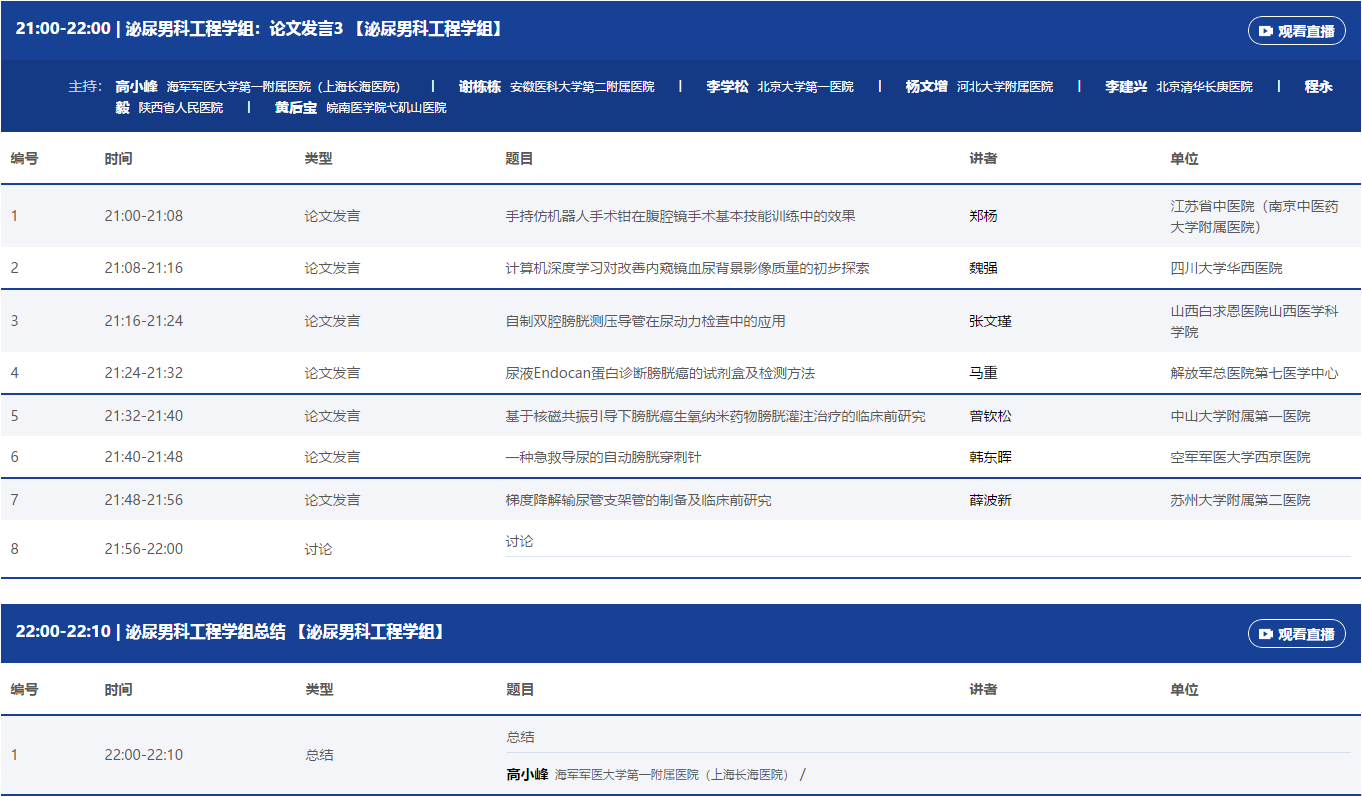Open host 杨文增 from 河北大学附属医院

[926, 87]
